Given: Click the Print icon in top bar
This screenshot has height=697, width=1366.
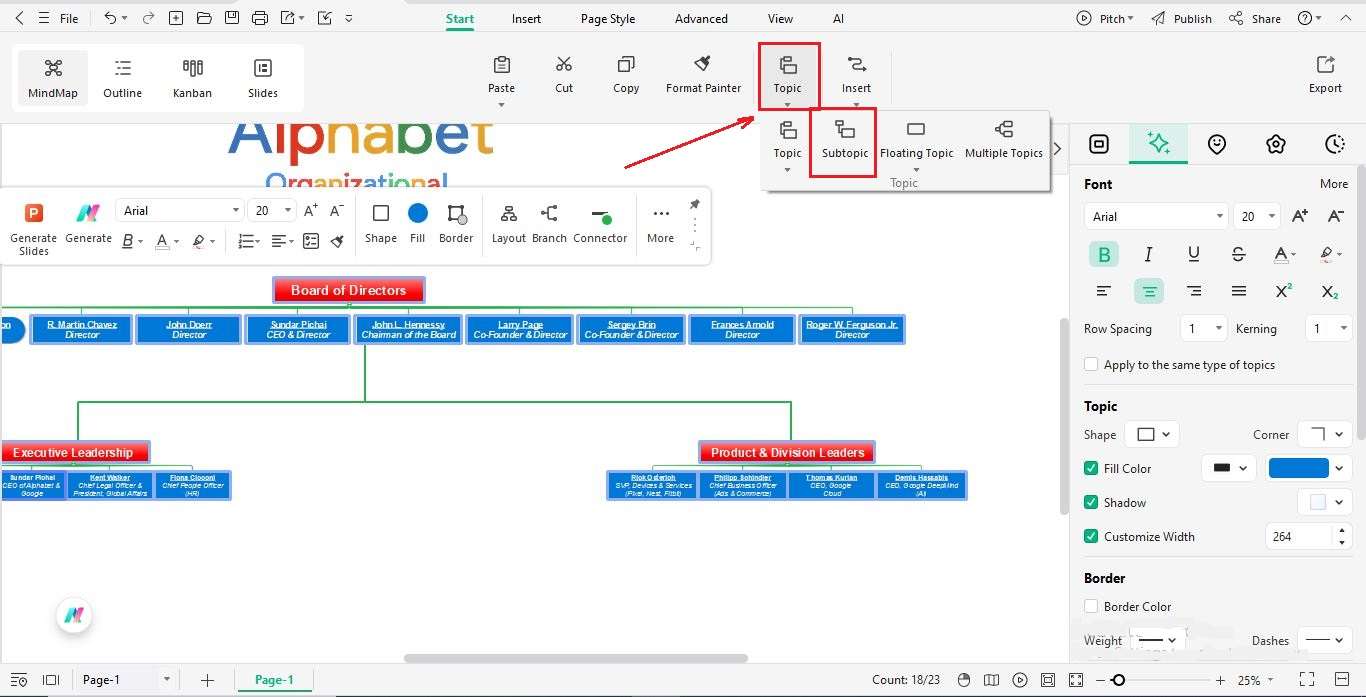Looking at the screenshot, I should pyautogui.click(x=260, y=18).
